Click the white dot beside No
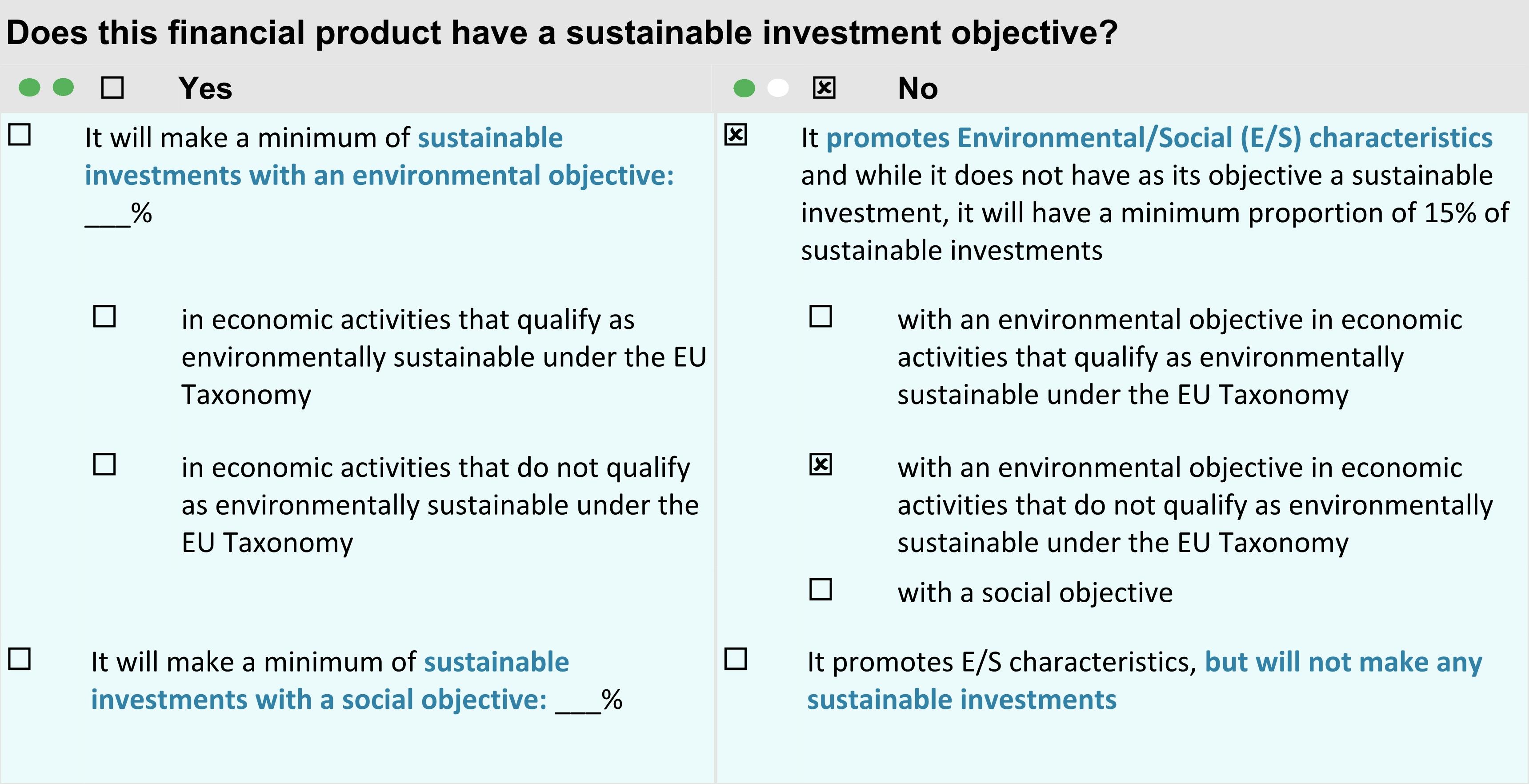 778,88
